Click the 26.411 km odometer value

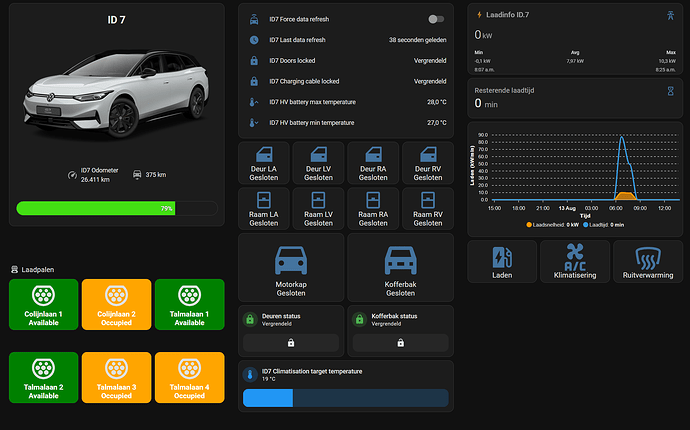point(95,180)
